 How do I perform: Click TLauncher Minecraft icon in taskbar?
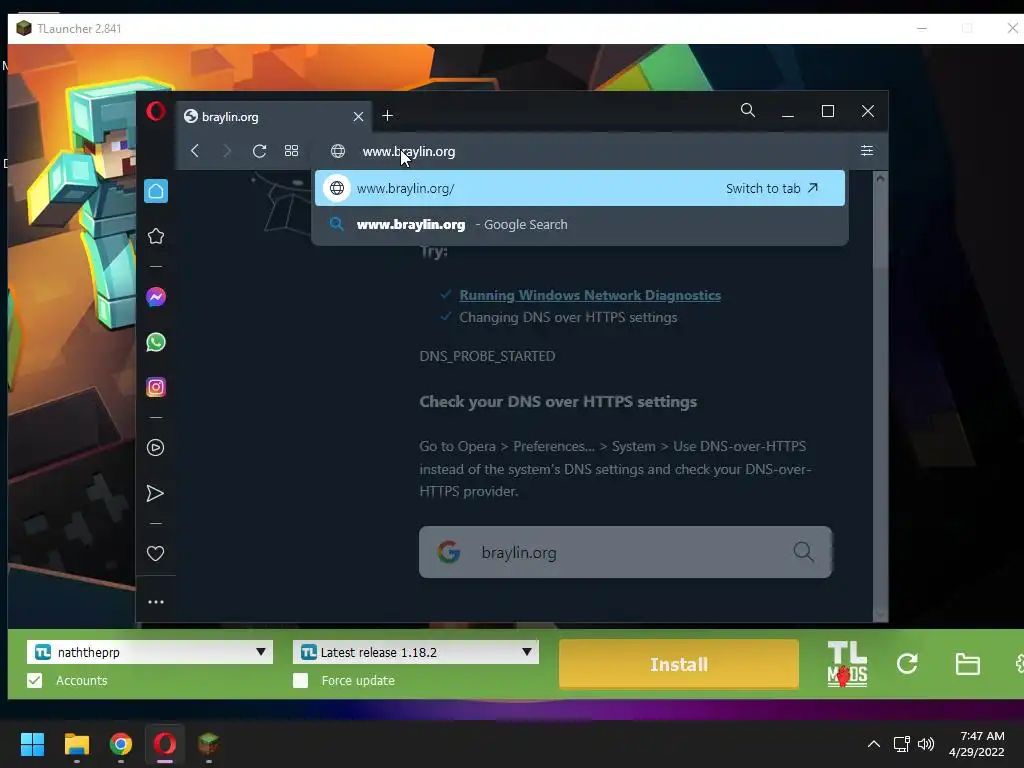[208, 744]
